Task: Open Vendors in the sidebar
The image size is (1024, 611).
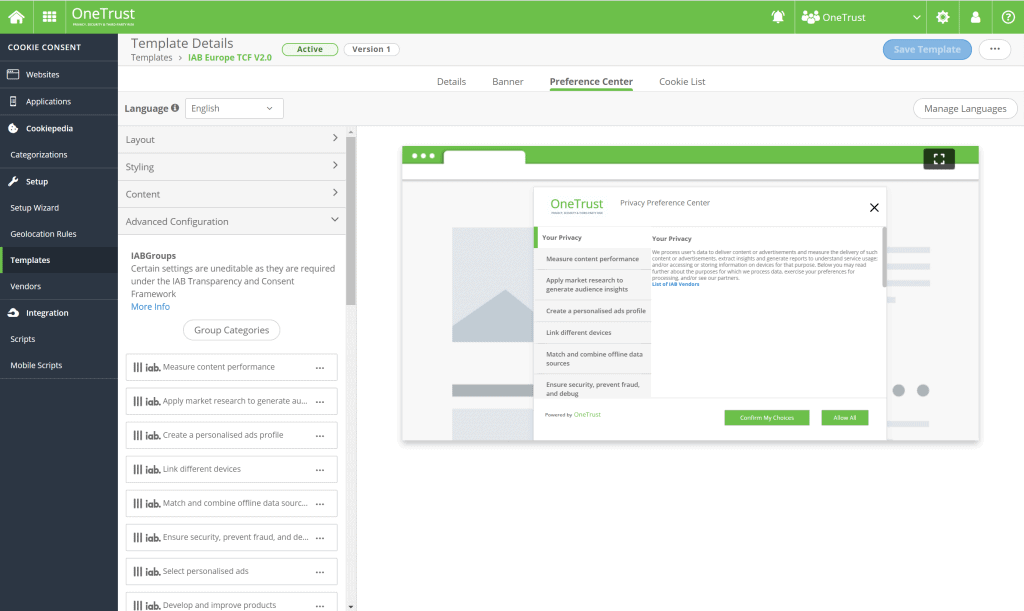Action: pos(59,286)
